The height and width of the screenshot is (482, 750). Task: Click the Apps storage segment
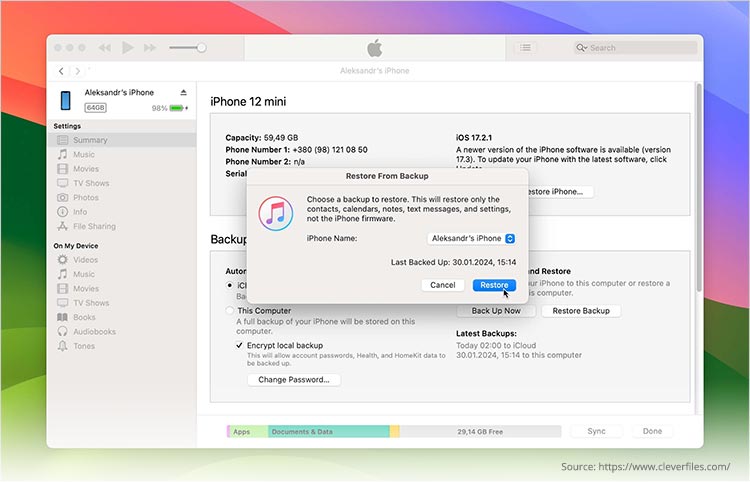249,432
